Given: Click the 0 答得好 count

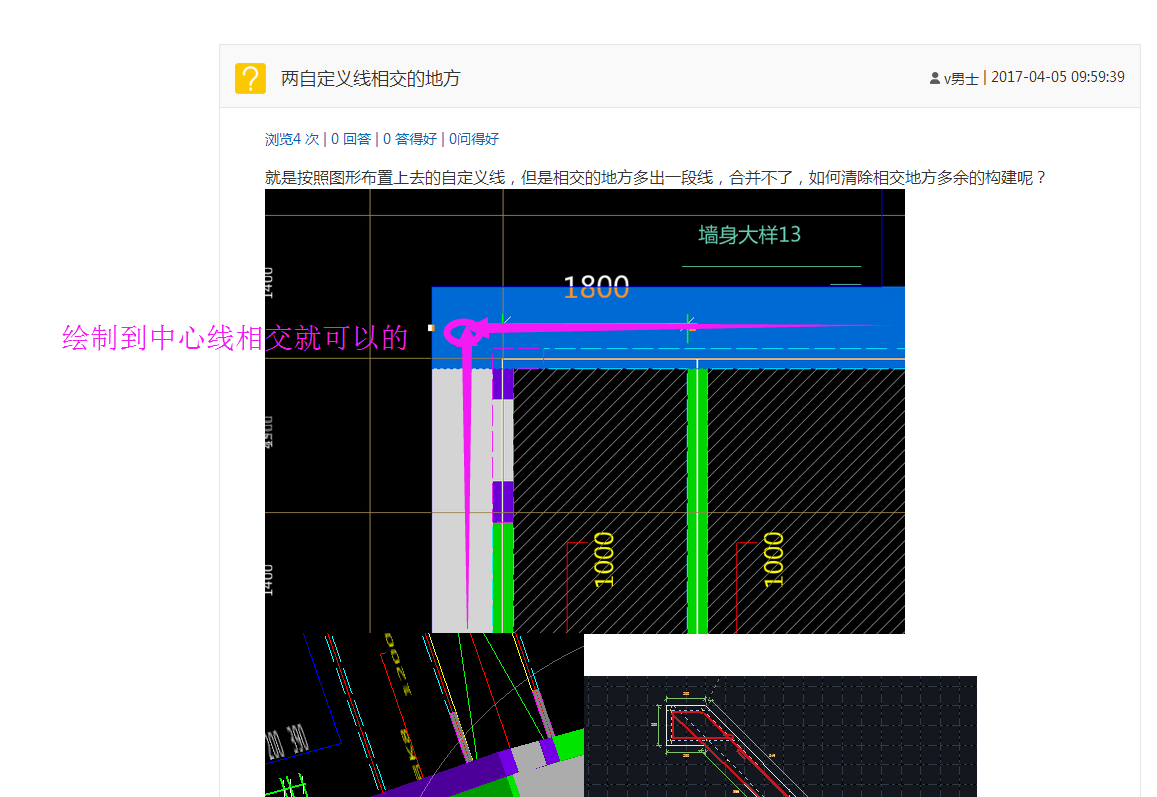Looking at the screenshot, I should [x=410, y=139].
